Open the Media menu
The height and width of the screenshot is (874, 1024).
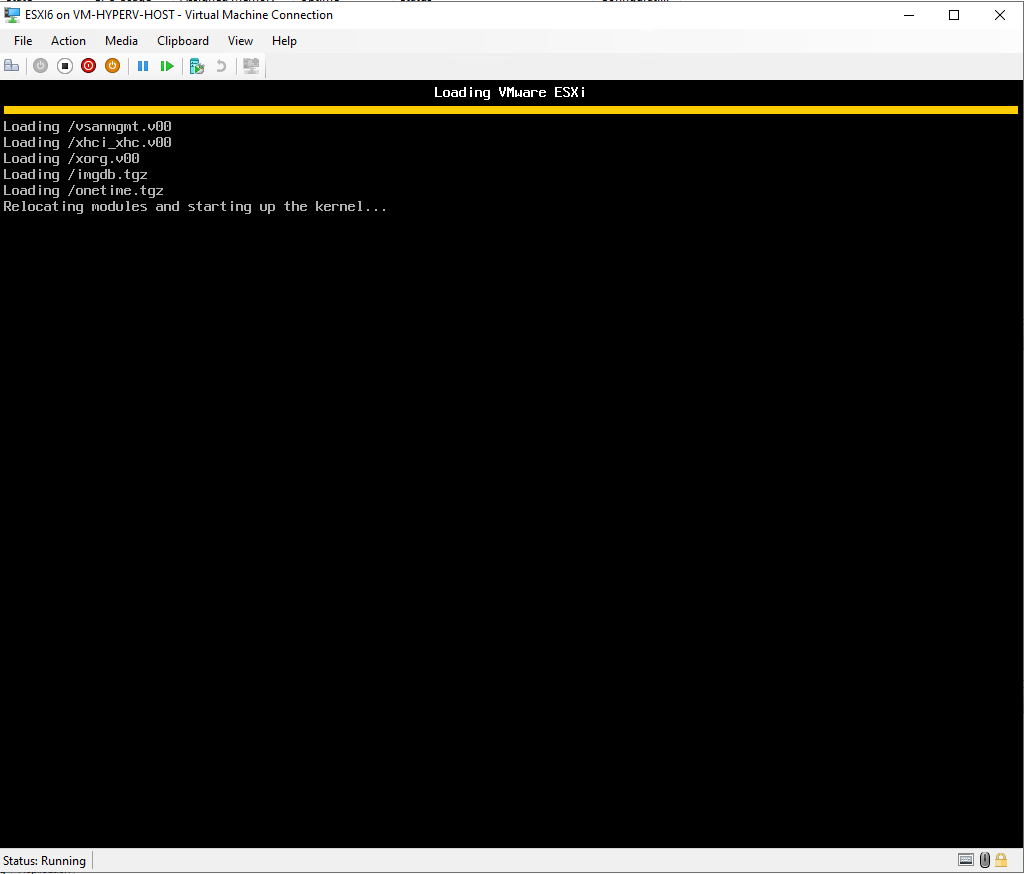pyautogui.click(x=121, y=40)
